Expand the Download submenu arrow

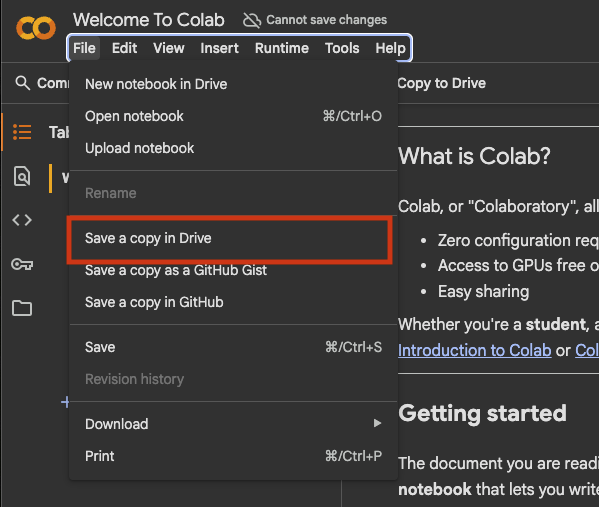[377, 423]
